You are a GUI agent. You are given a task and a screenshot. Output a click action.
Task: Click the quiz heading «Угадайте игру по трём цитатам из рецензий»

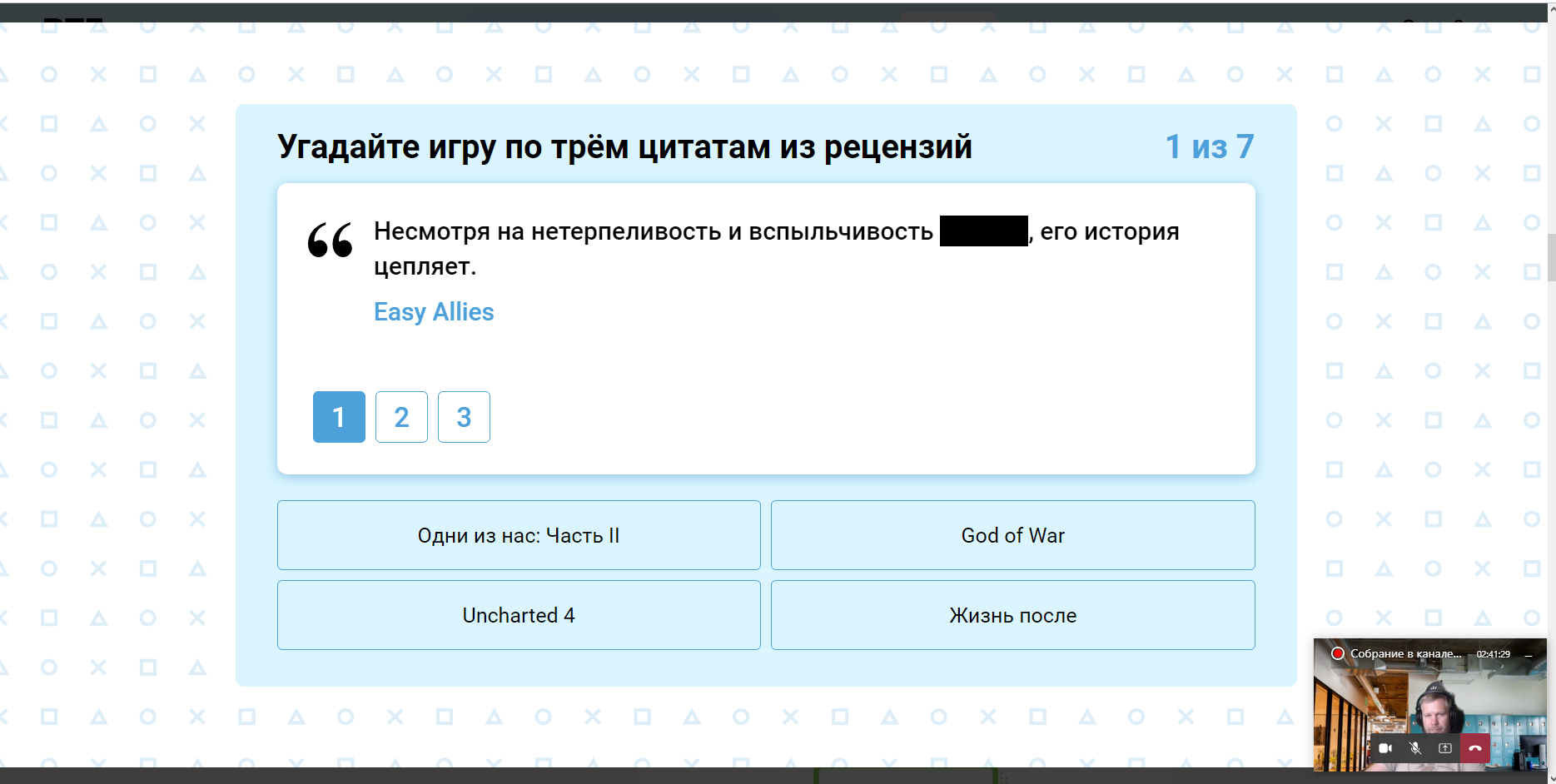coord(624,146)
